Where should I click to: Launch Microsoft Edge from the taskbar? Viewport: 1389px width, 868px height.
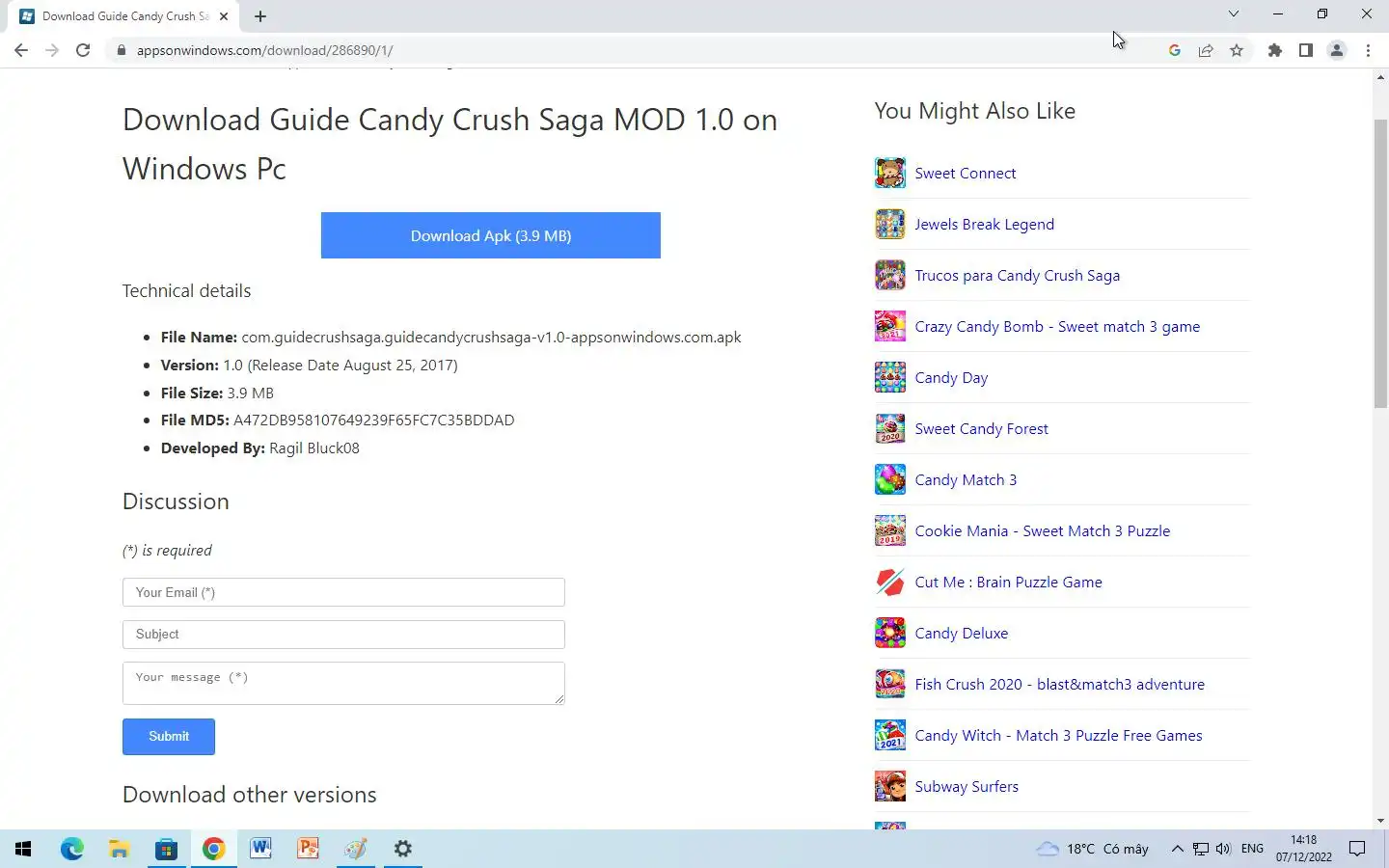(x=71, y=849)
